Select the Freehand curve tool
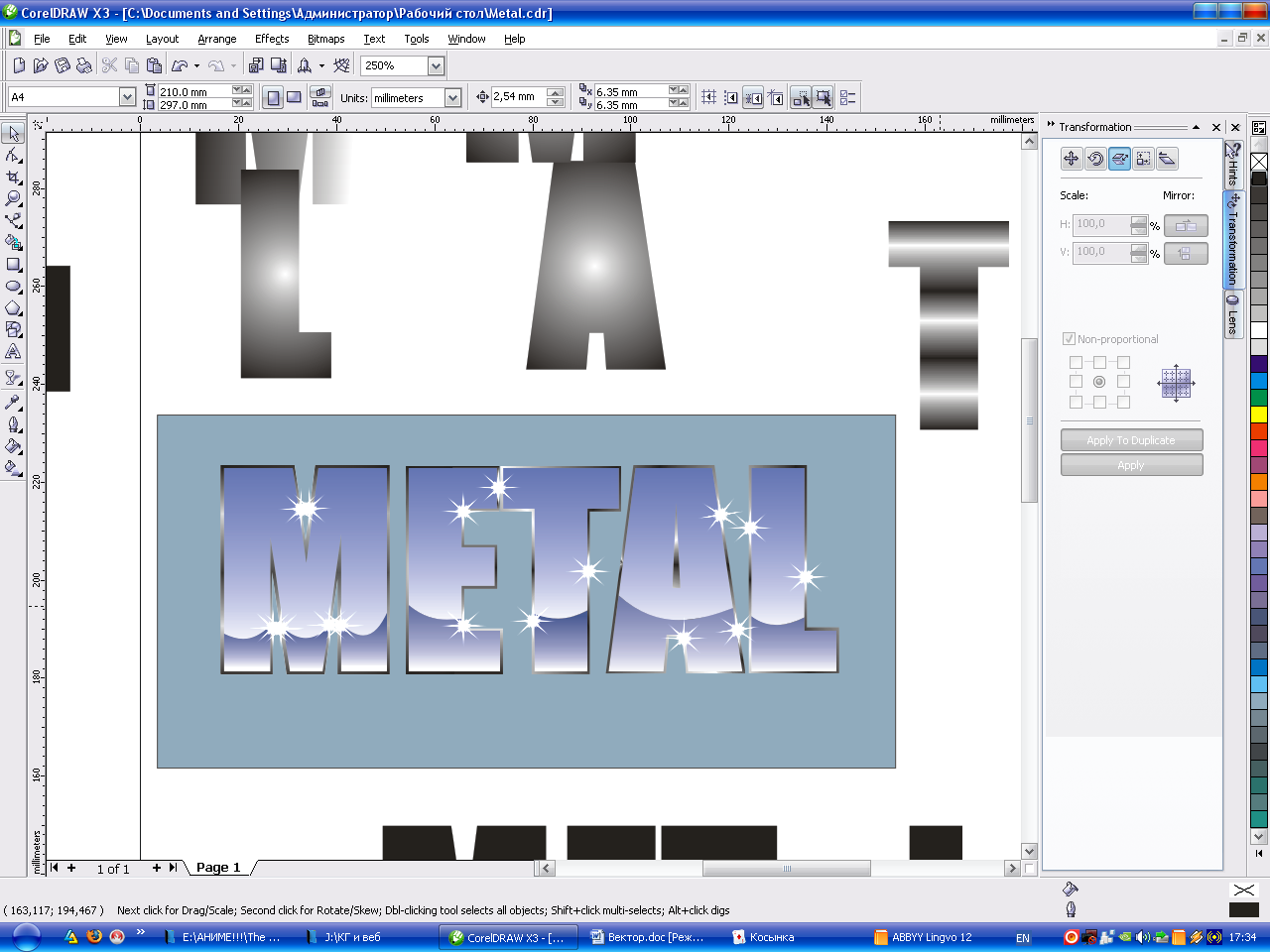Viewport: 1270px width, 952px height. 14,221
